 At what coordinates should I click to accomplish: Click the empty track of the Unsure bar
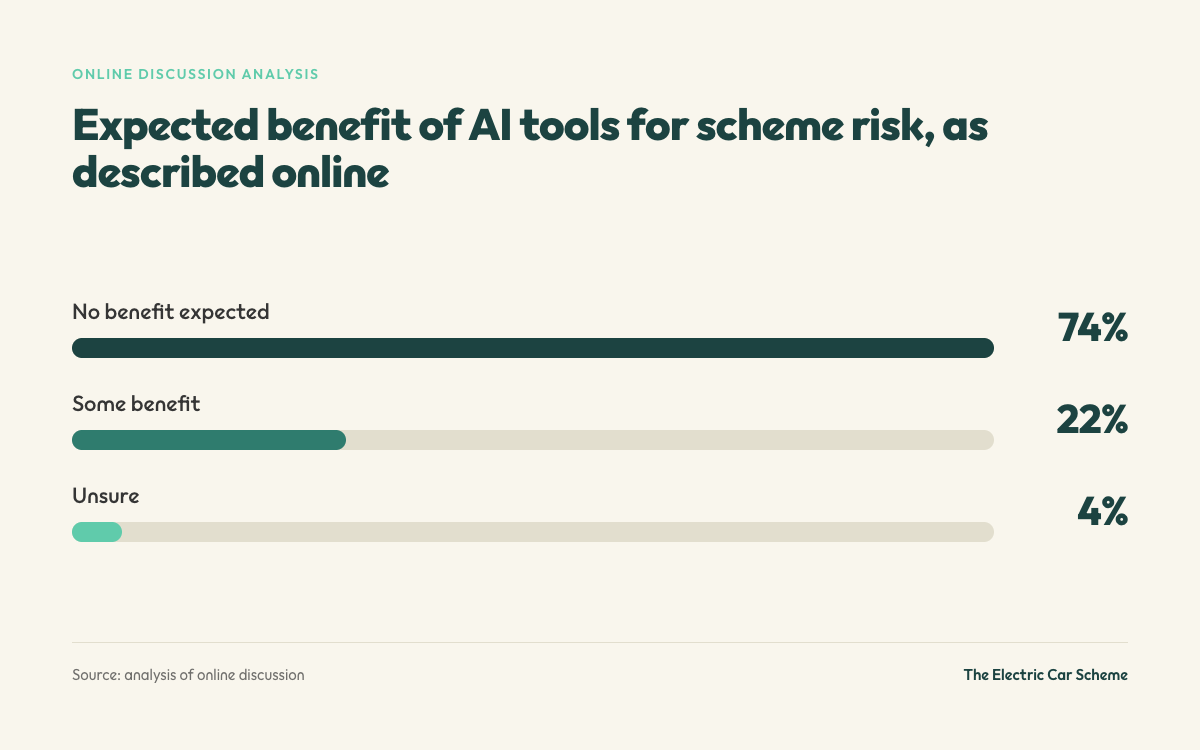(558, 532)
